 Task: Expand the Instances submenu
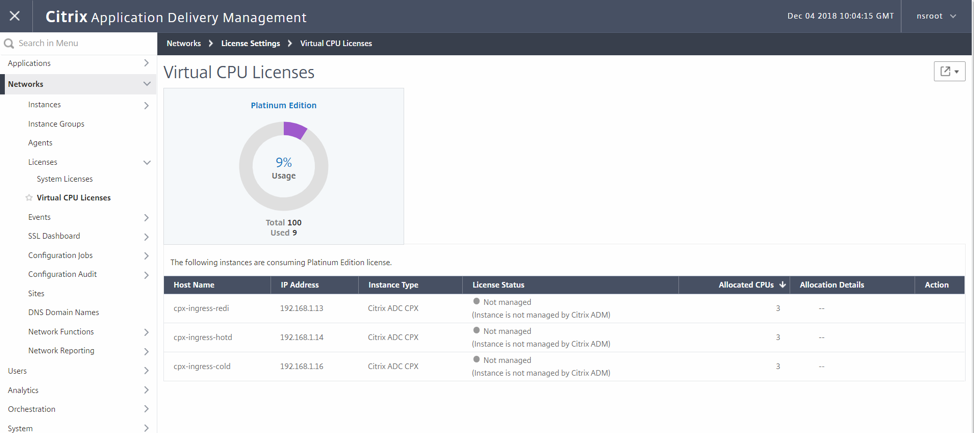[x=146, y=105]
